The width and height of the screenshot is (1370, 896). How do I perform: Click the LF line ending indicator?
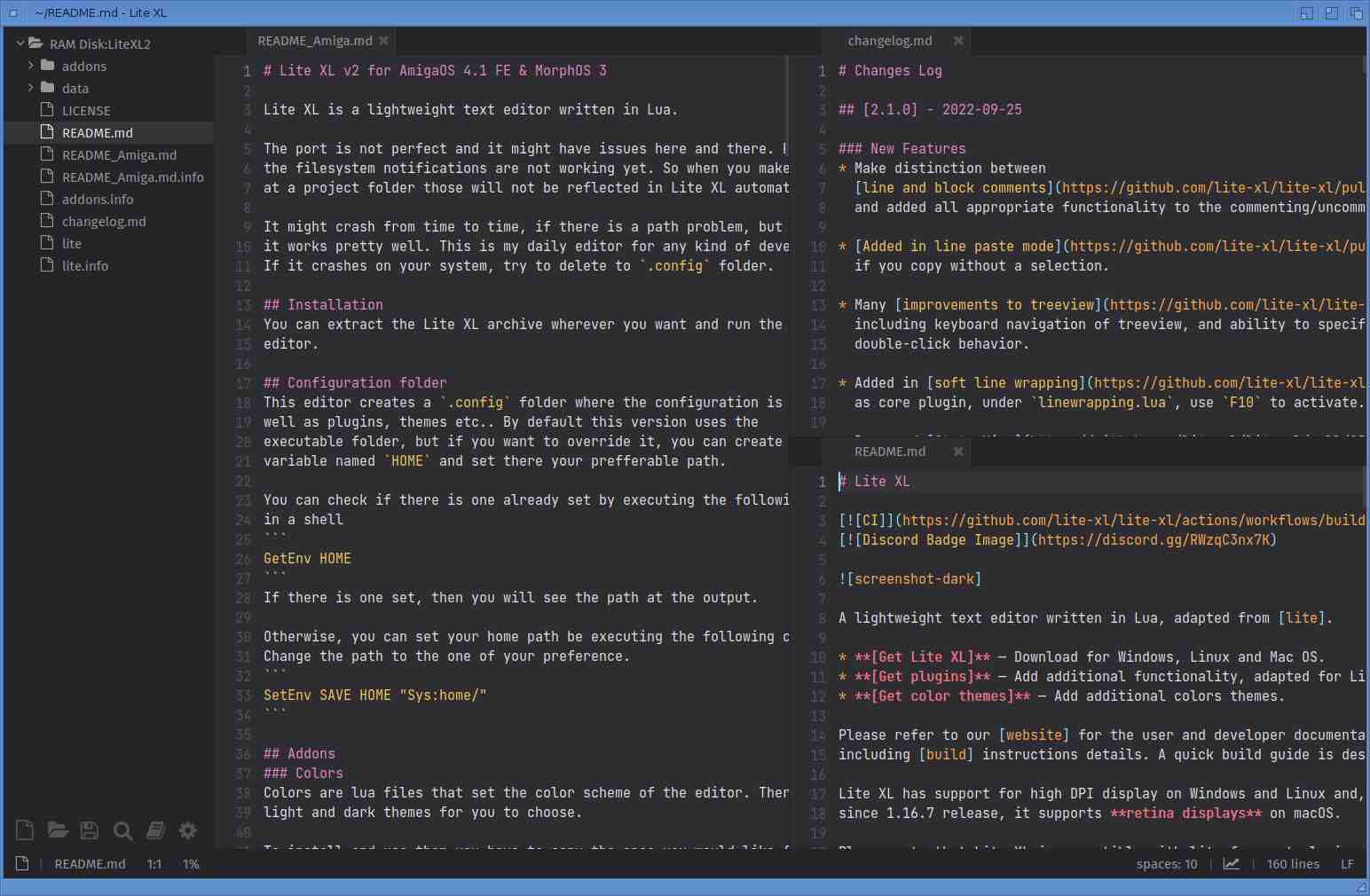point(1347,864)
